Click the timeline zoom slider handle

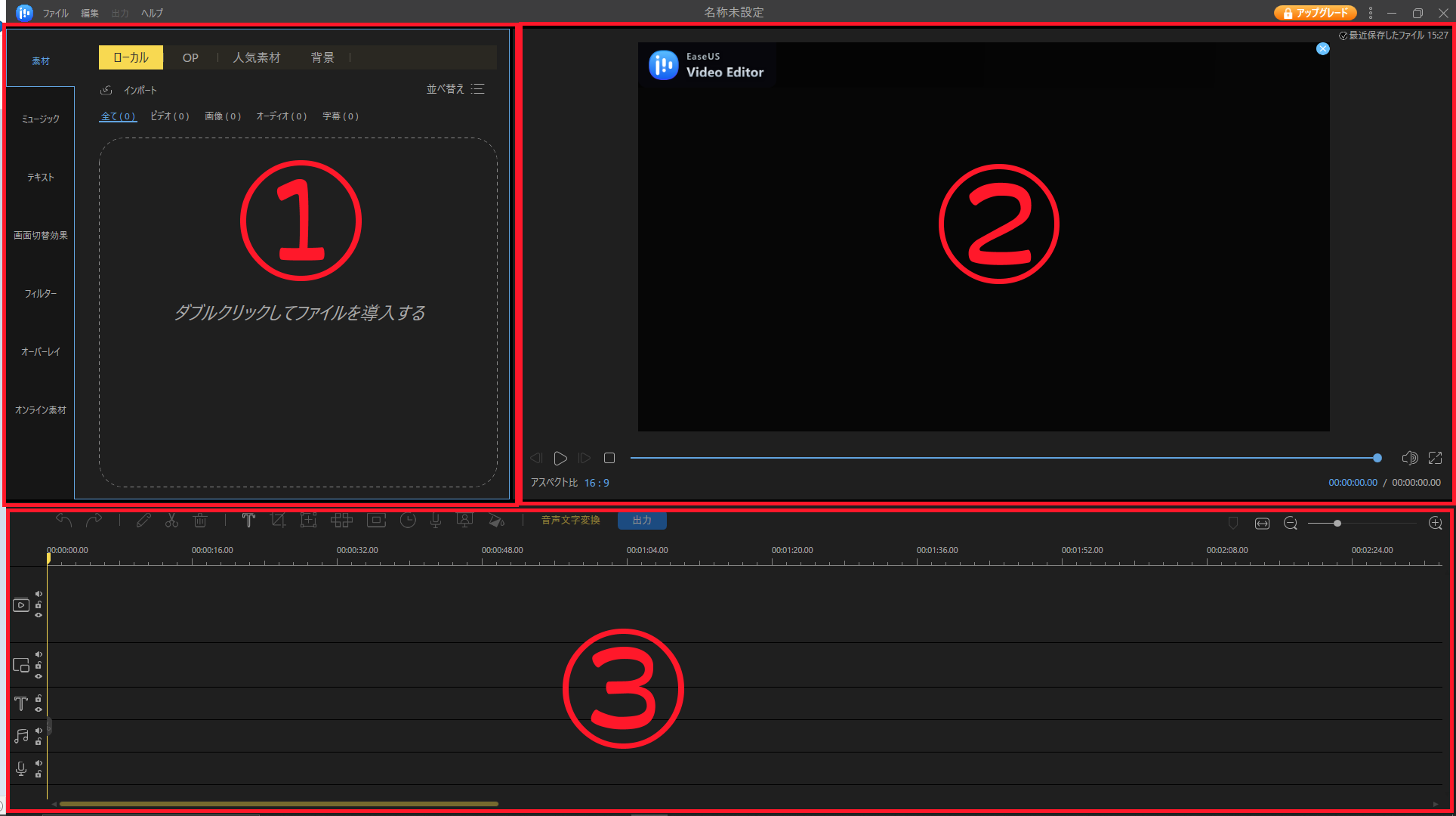coord(1337,524)
